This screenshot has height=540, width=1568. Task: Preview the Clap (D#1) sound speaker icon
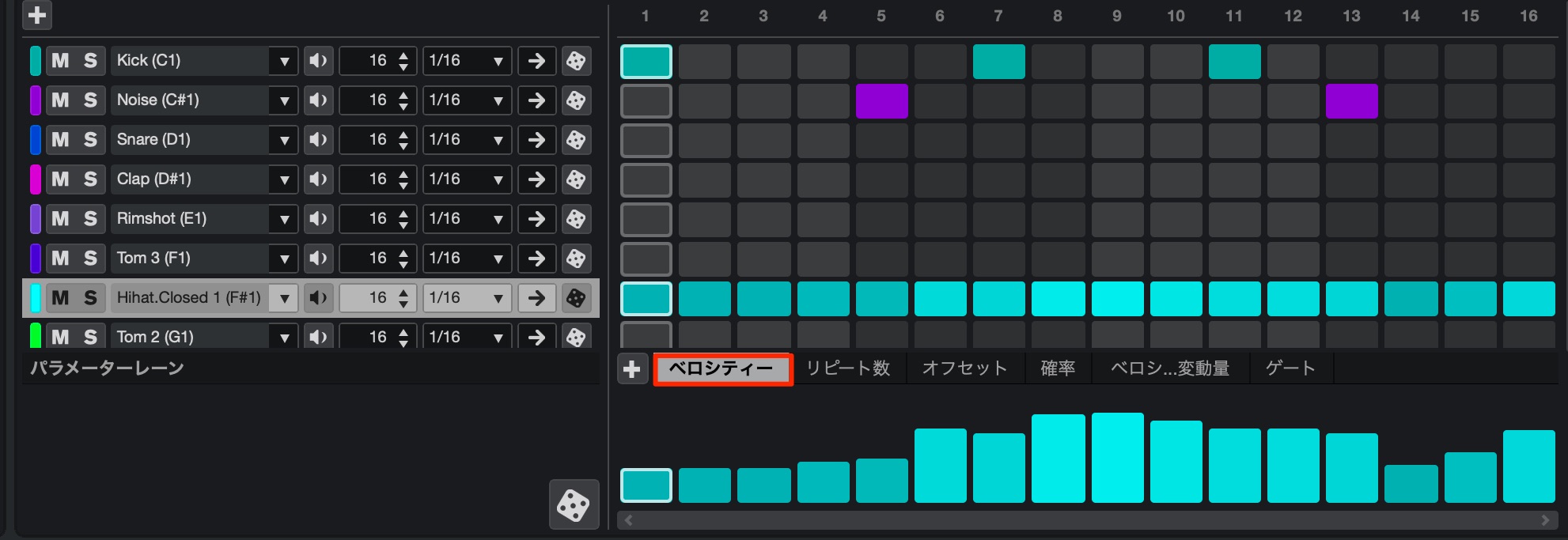tap(318, 179)
